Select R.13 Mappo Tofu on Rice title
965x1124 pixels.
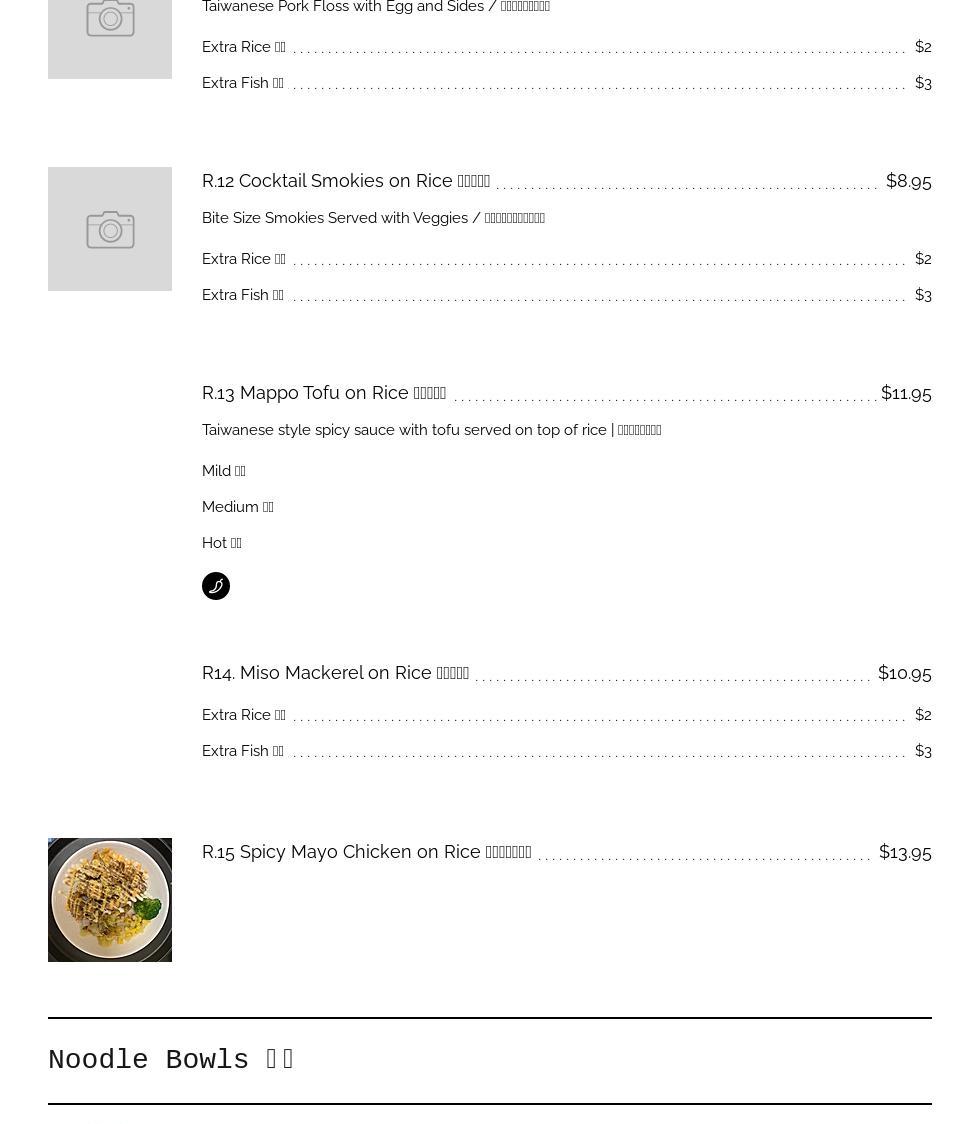tap(323, 393)
